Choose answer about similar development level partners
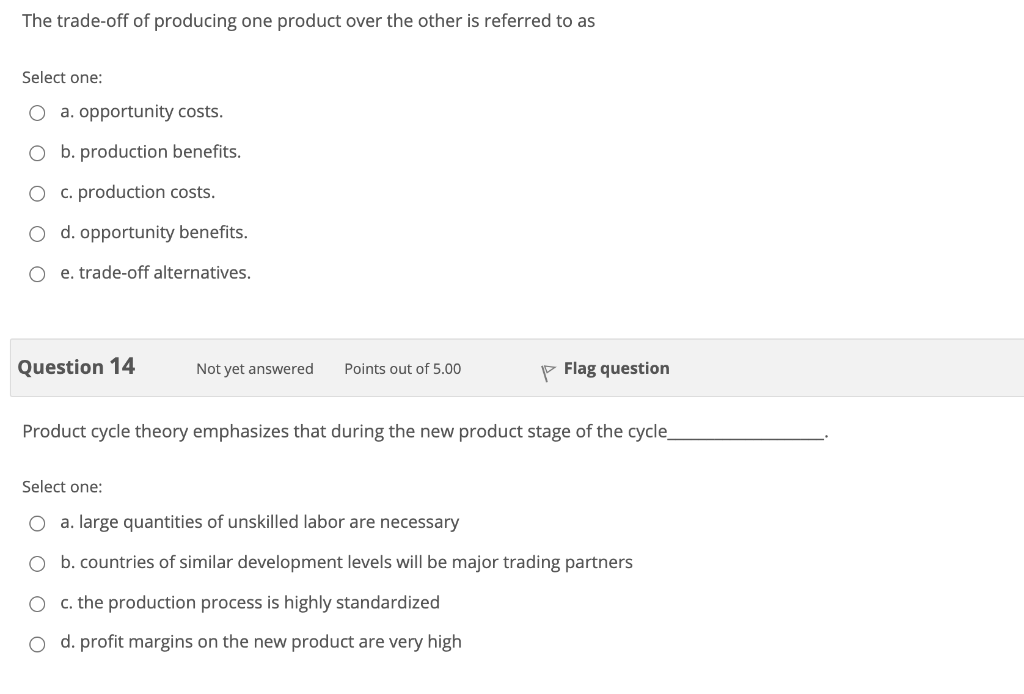 point(37,563)
